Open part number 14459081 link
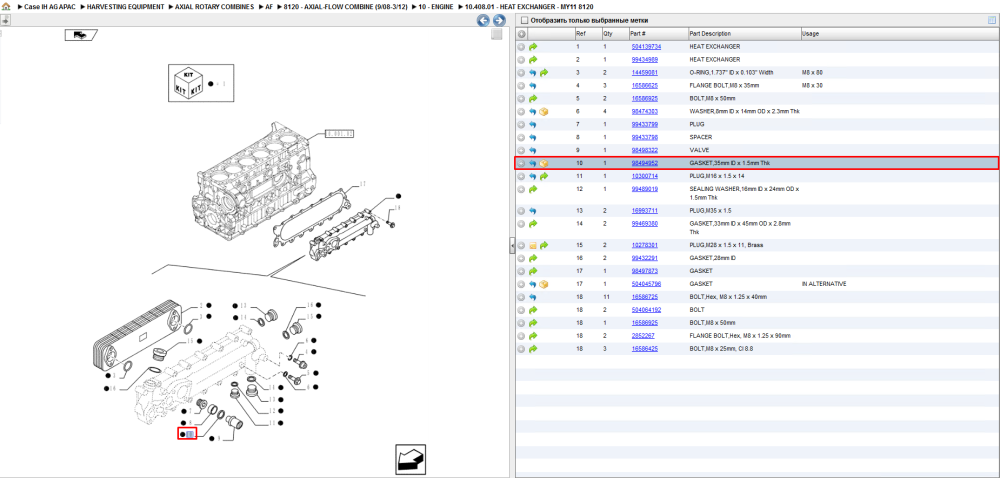The image size is (1000, 478). pyautogui.click(x=645, y=73)
